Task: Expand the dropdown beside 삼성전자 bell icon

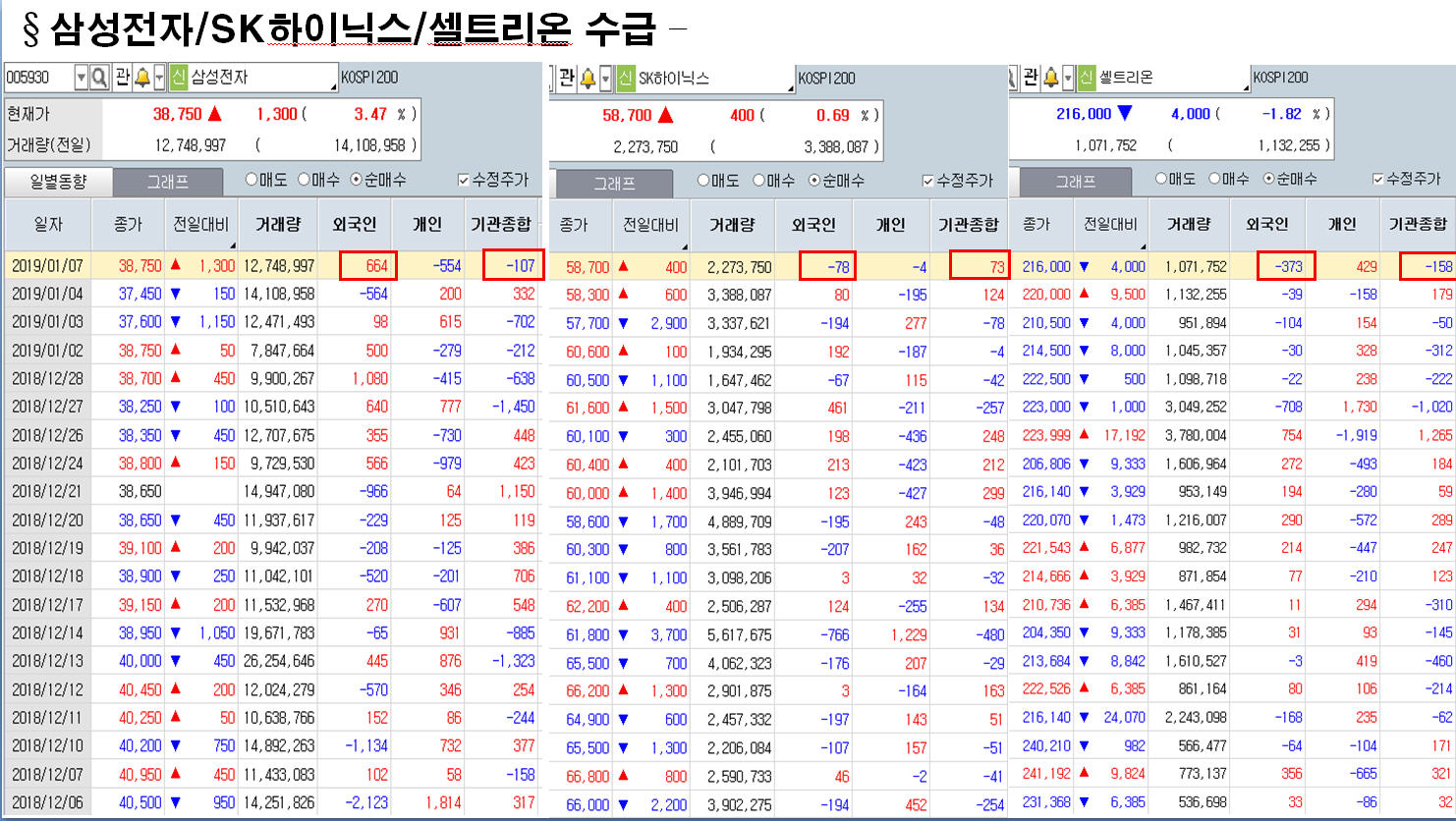Action: tap(159, 77)
